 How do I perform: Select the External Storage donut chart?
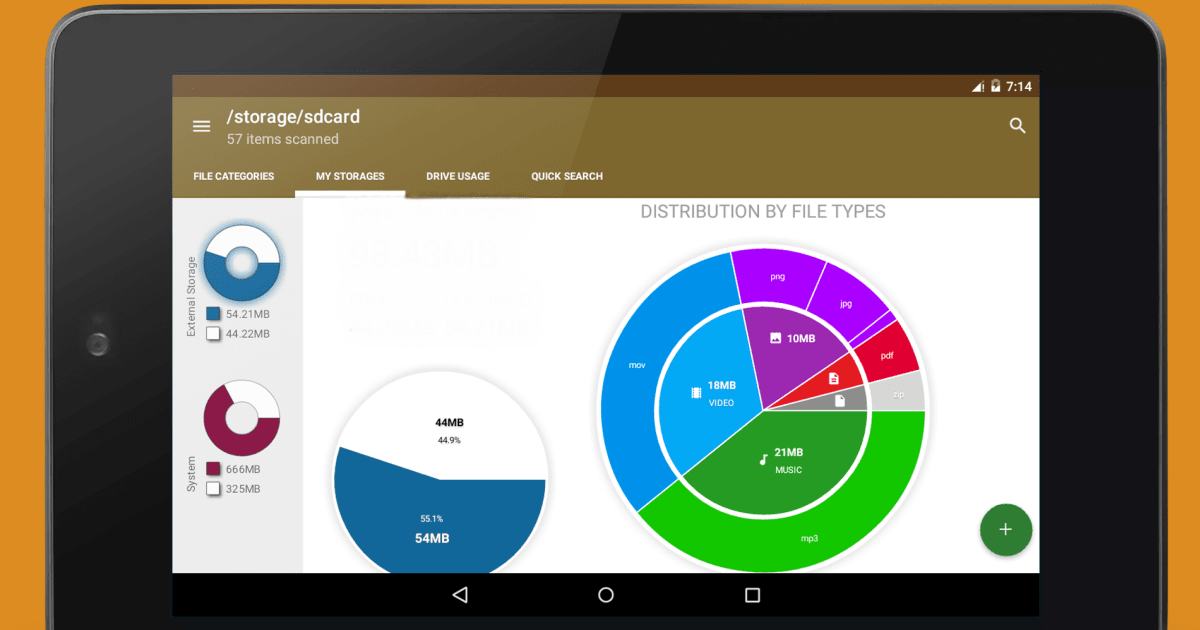pos(241,263)
